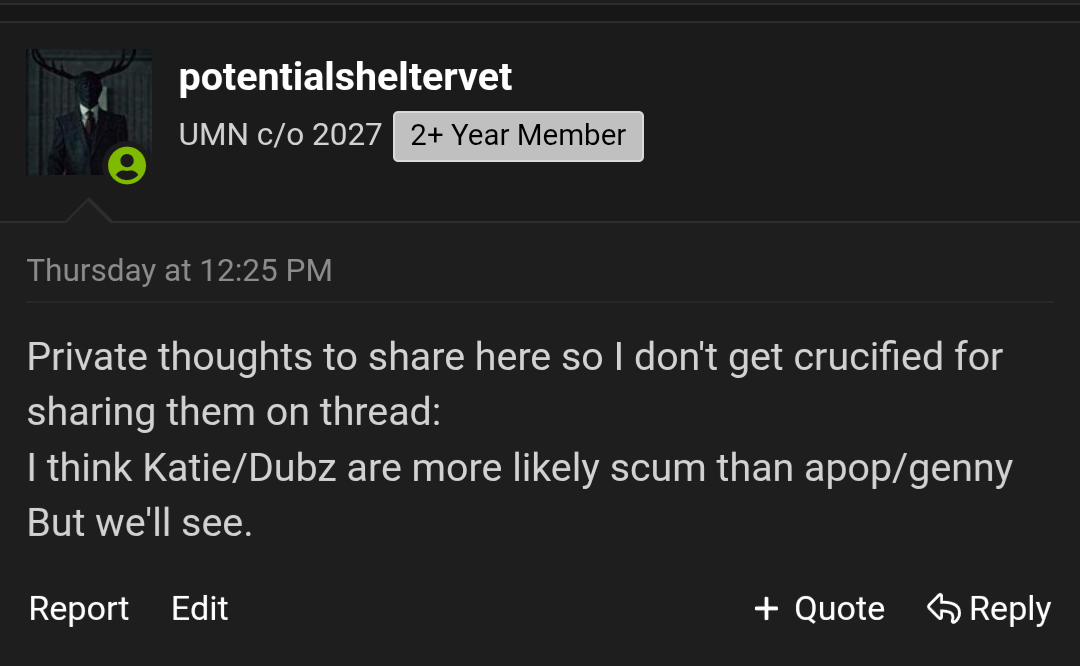Click the green online status icon

pyautogui.click(x=127, y=165)
